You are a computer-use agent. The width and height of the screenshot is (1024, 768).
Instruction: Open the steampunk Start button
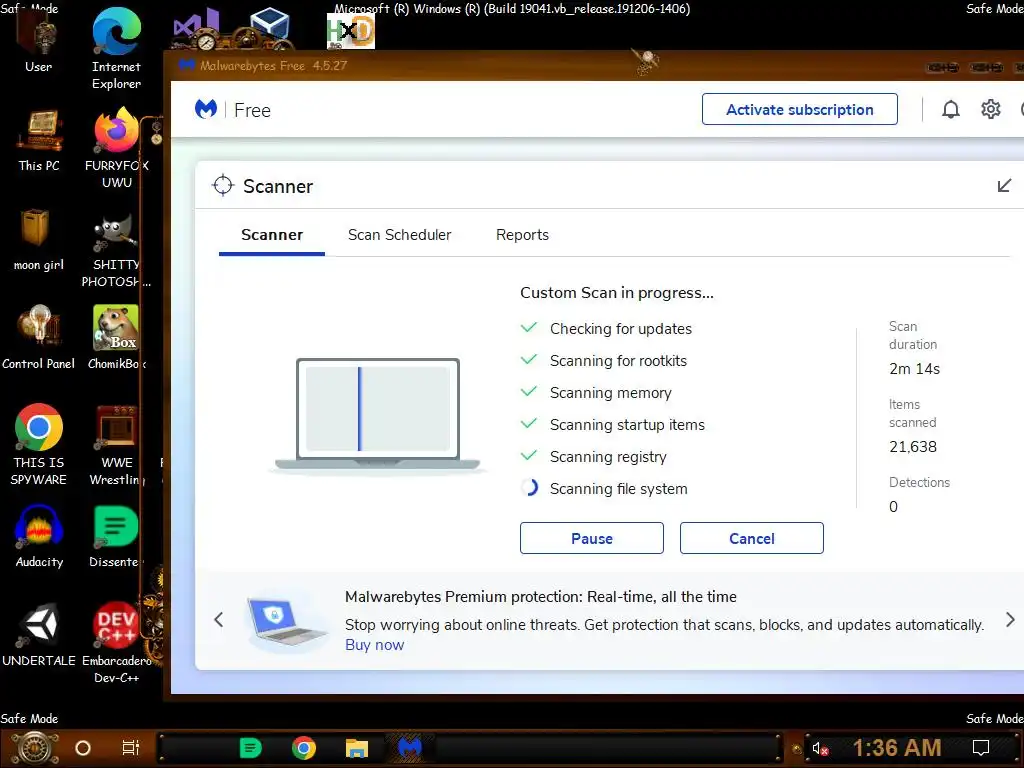35,748
